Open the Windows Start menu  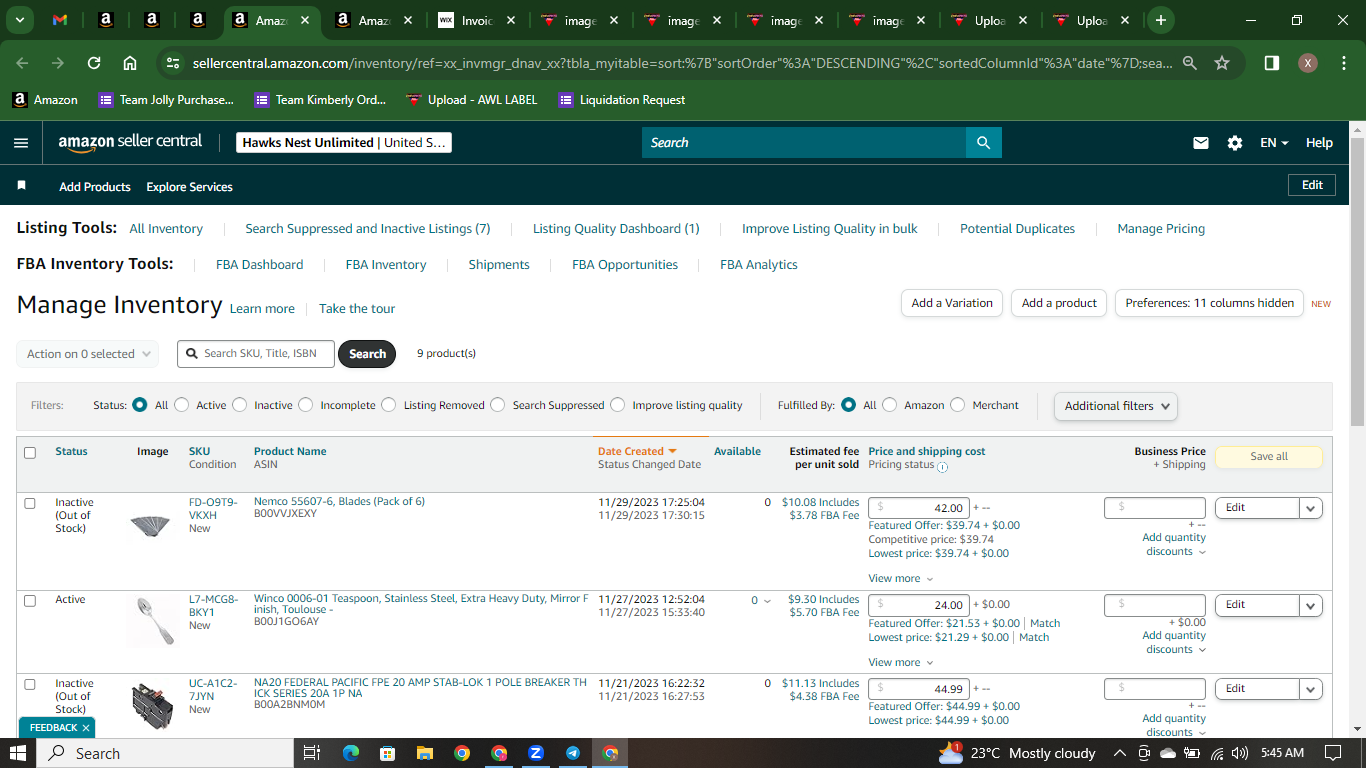coord(20,753)
